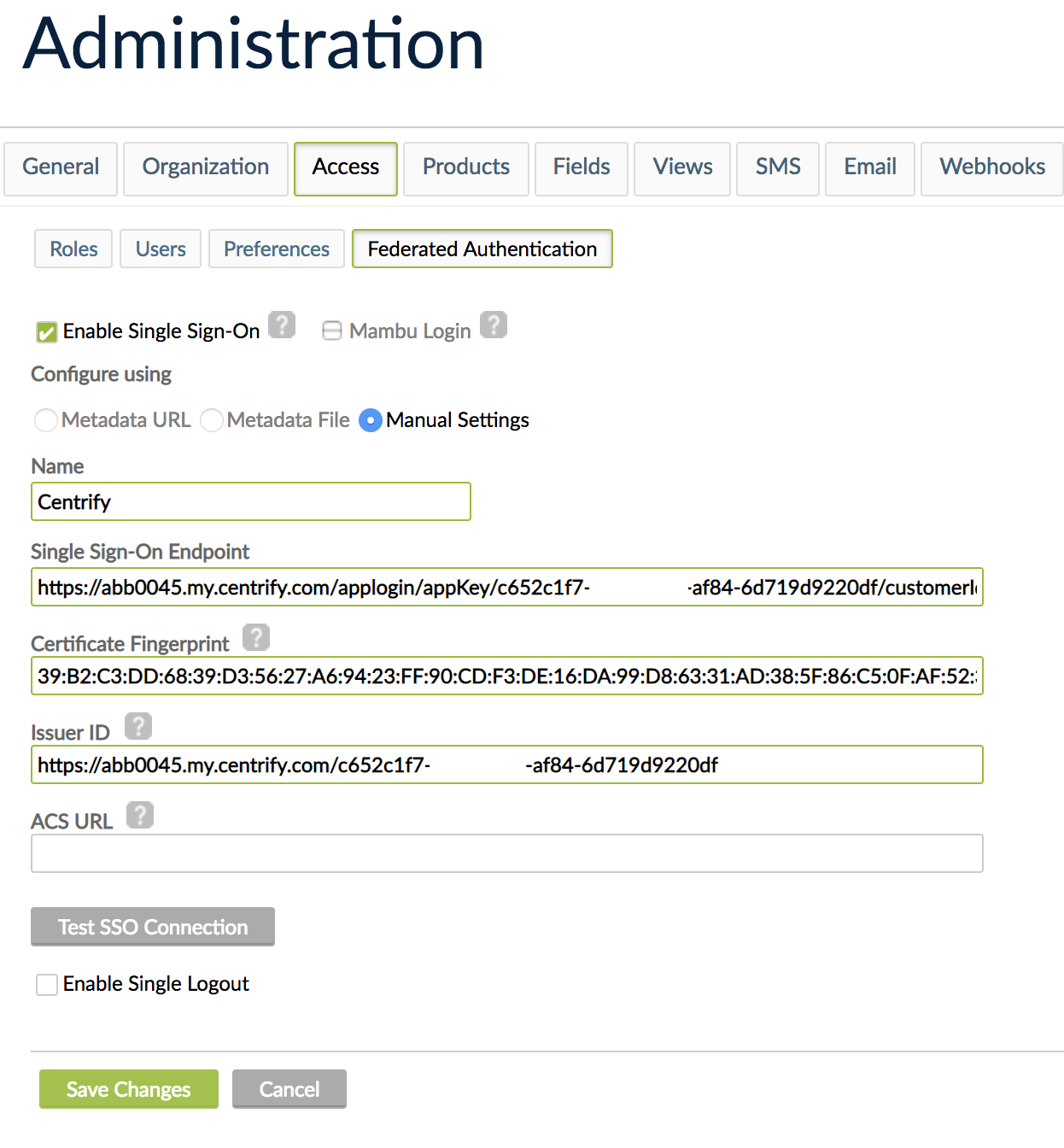Open help for Enable Single Sign-On

click(282, 325)
